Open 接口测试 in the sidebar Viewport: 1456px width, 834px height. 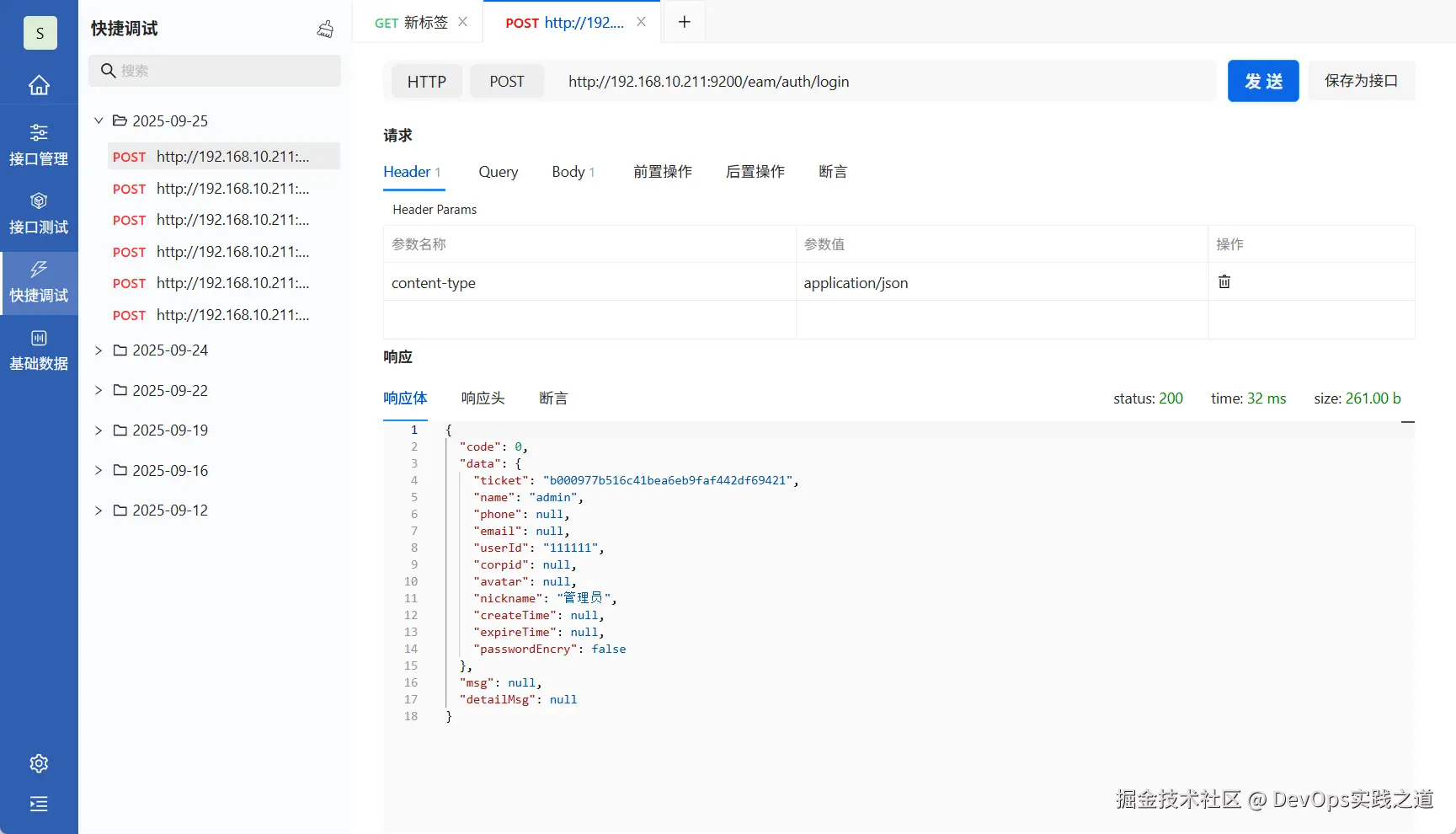(x=39, y=212)
